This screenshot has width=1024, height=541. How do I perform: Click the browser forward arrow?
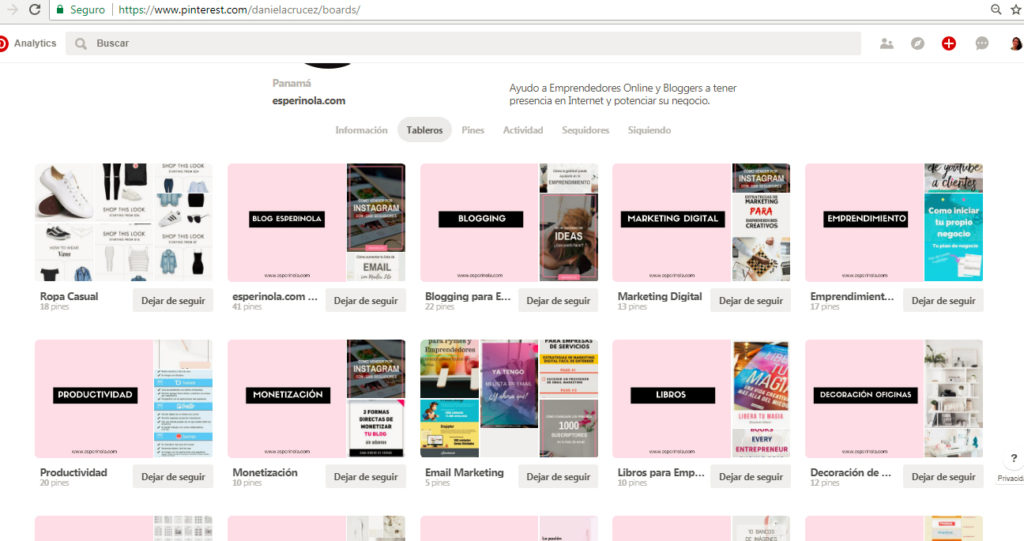coord(12,9)
